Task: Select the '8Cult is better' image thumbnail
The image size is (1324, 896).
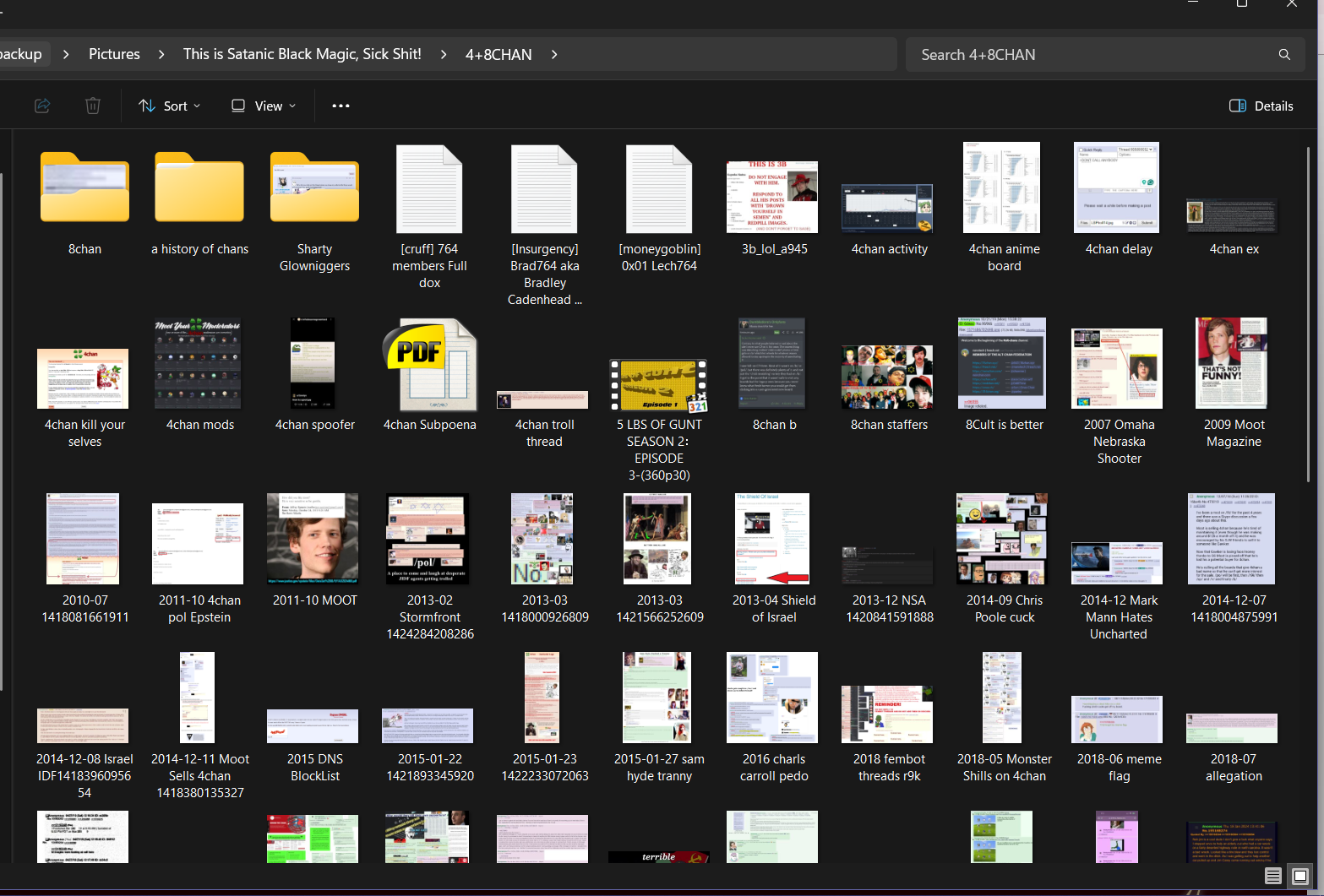Action: tap(1002, 363)
